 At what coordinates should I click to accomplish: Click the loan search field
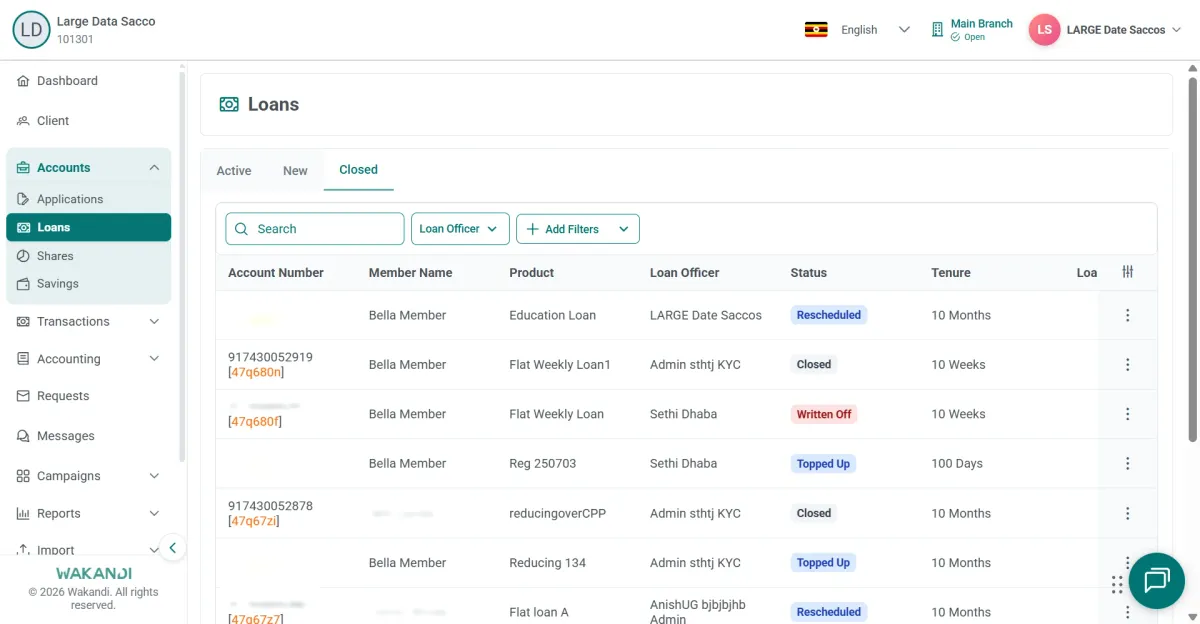315,229
